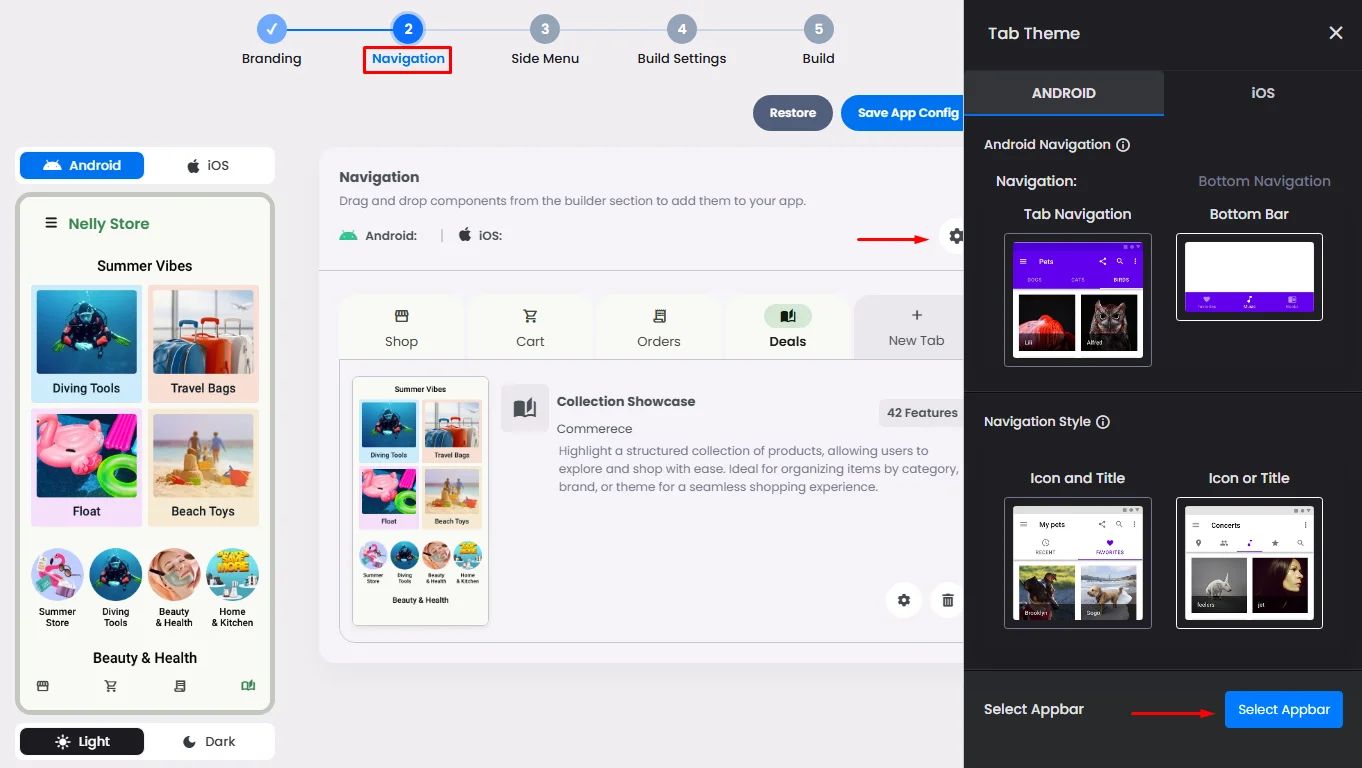Click info icon beside Android Navigation
Image resolution: width=1362 pixels, height=768 pixels.
(1123, 145)
